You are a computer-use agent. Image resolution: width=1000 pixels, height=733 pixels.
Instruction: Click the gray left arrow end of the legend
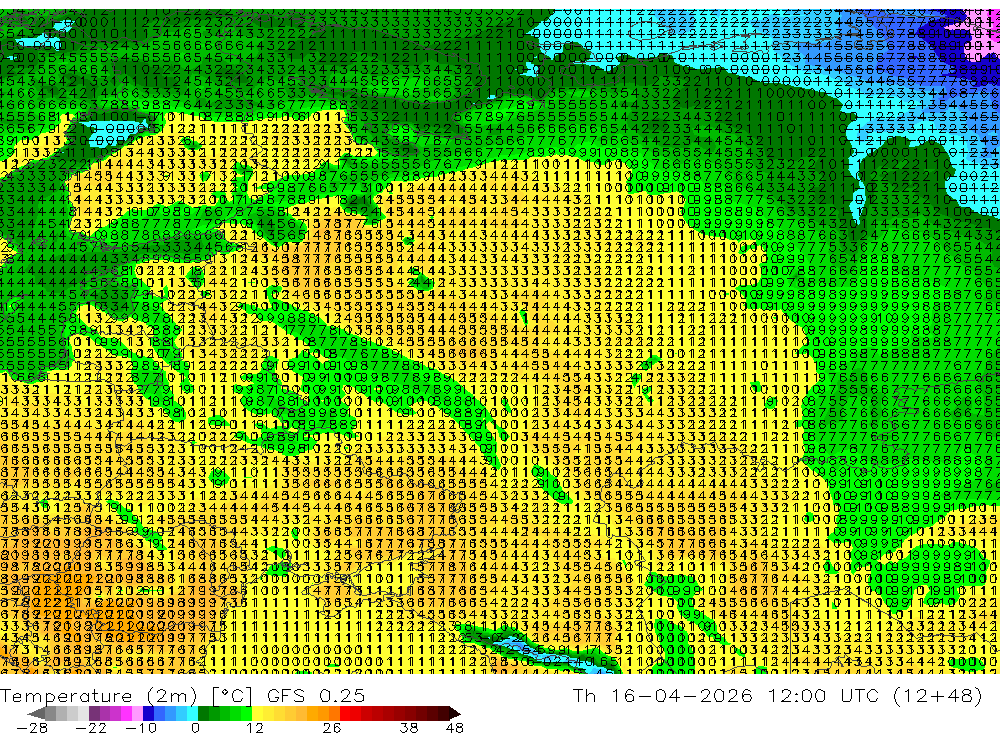click(37, 713)
